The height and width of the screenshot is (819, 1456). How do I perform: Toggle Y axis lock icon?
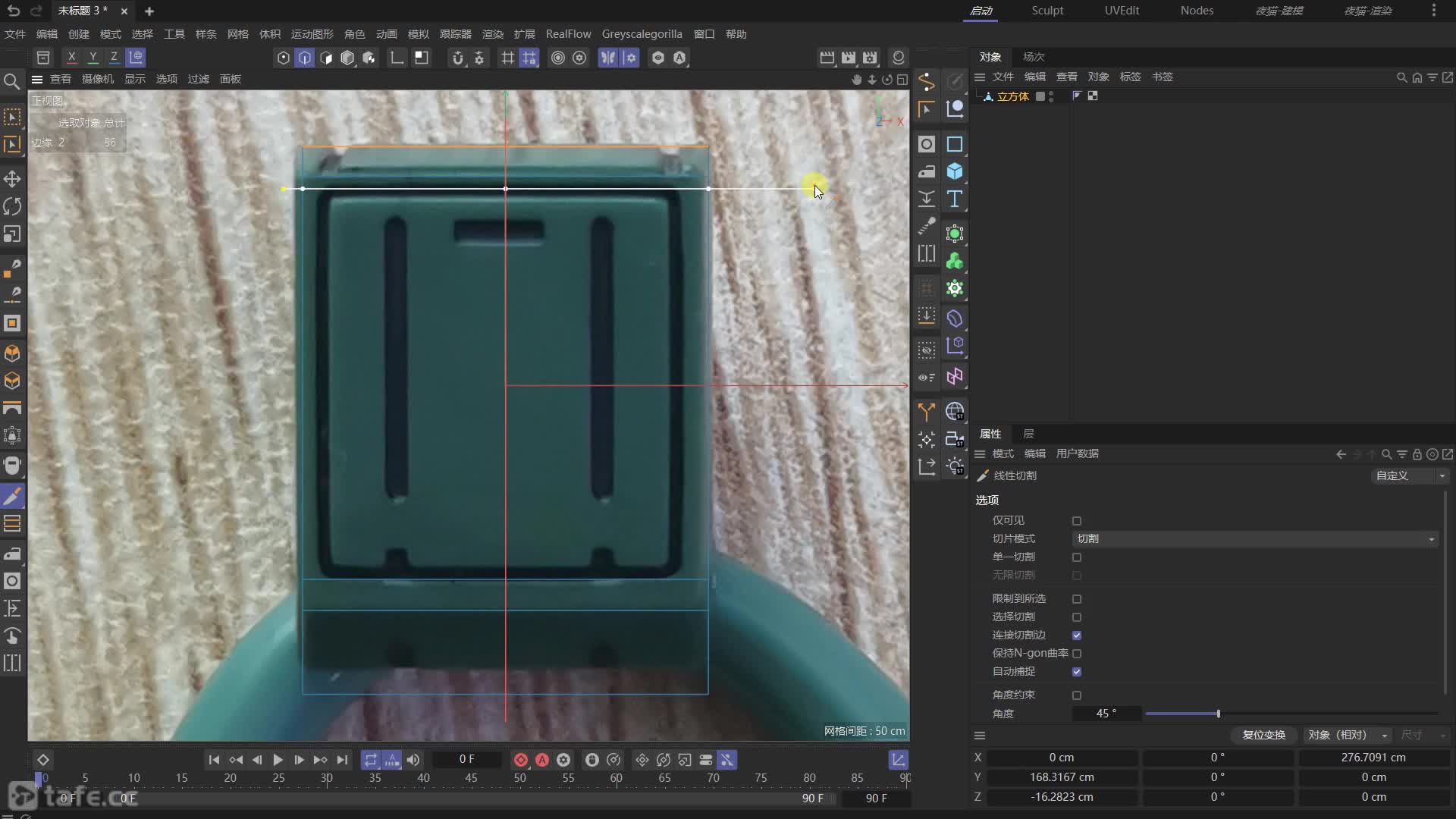click(93, 57)
